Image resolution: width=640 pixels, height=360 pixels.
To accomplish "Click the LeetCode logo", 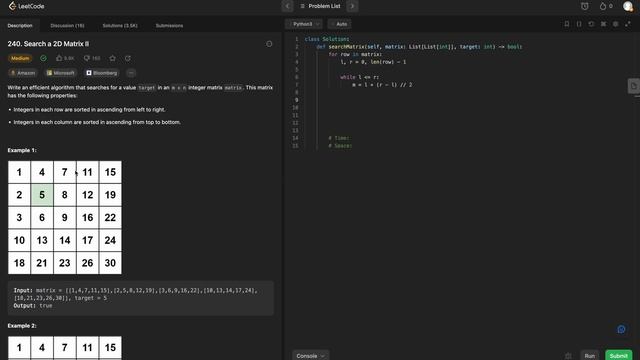I will point(26,6).
